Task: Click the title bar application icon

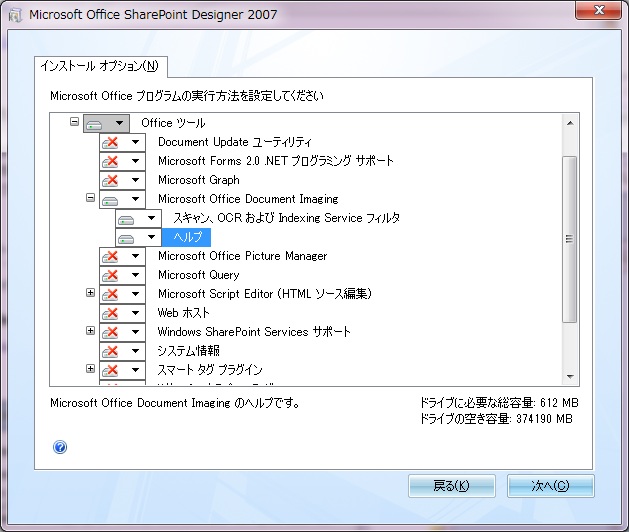Action: pos(14,15)
